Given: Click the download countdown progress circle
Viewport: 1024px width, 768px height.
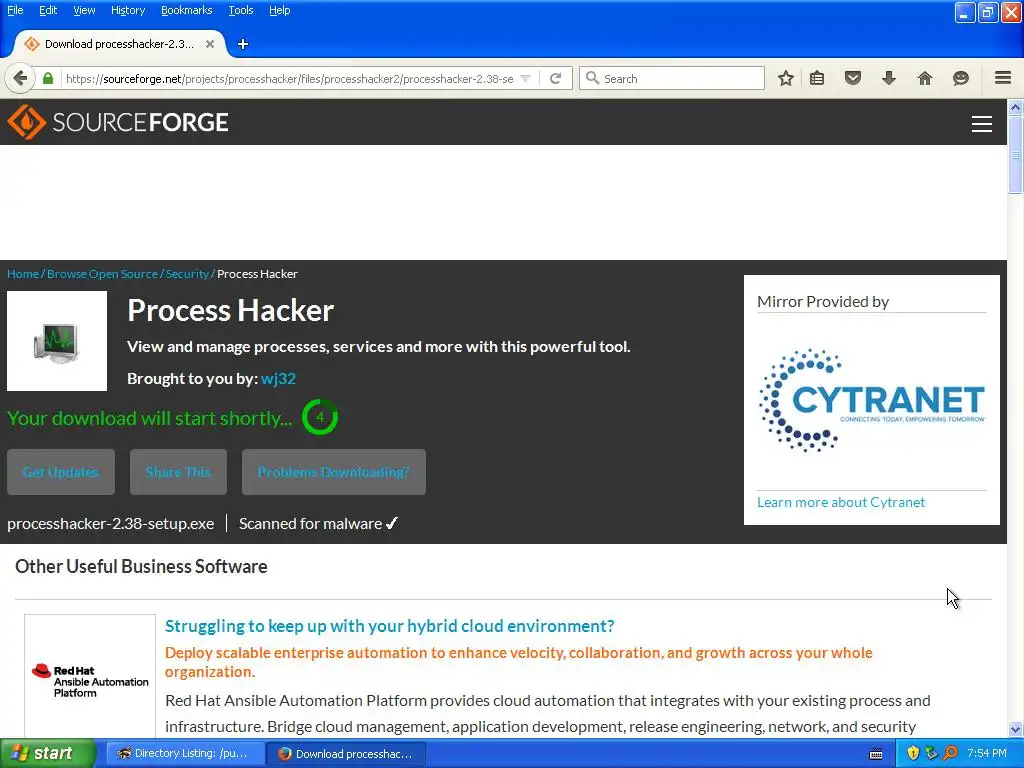Looking at the screenshot, I should point(319,417).
